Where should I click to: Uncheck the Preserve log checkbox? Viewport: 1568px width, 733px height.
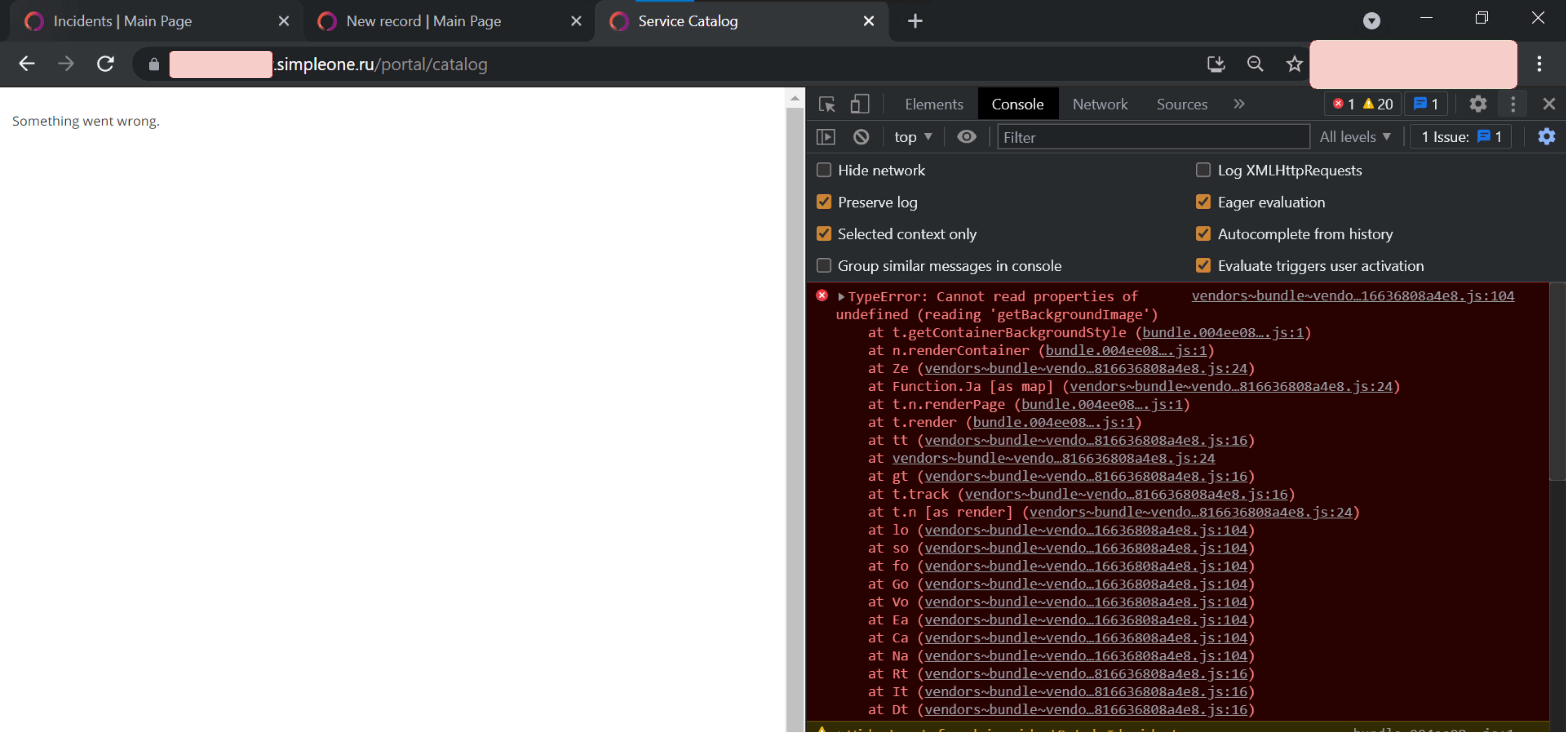point(824,202)
